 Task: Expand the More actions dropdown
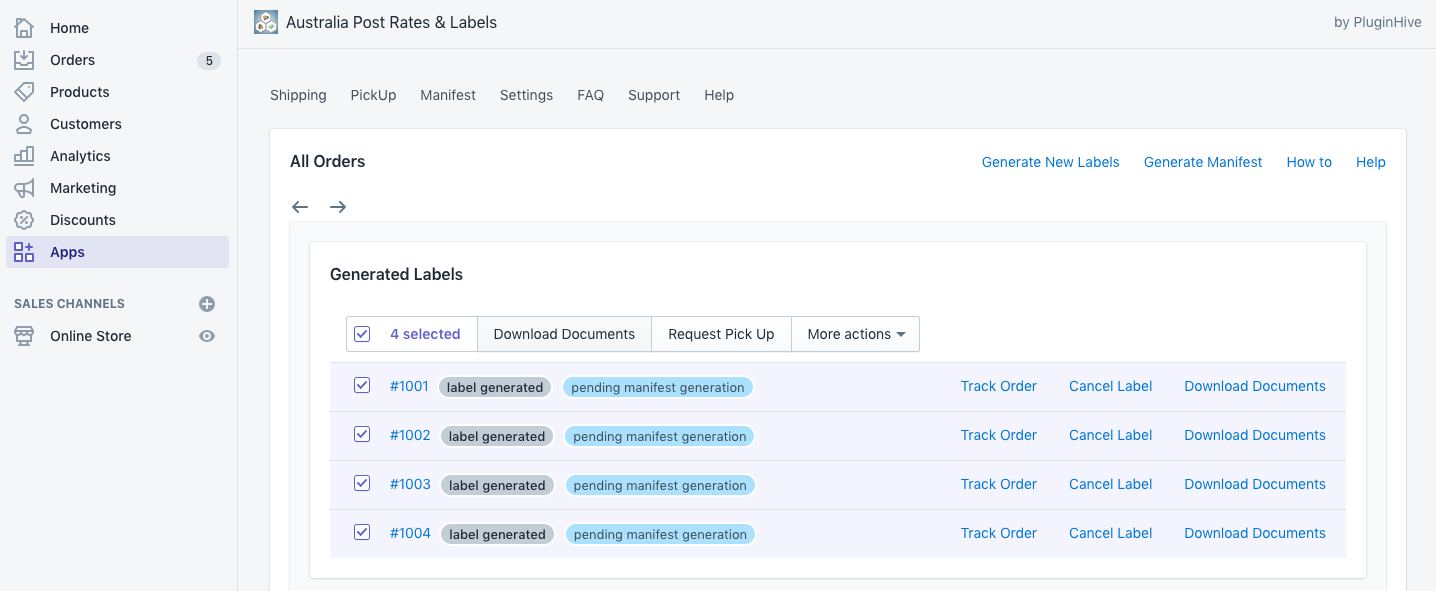pos(856,334)
